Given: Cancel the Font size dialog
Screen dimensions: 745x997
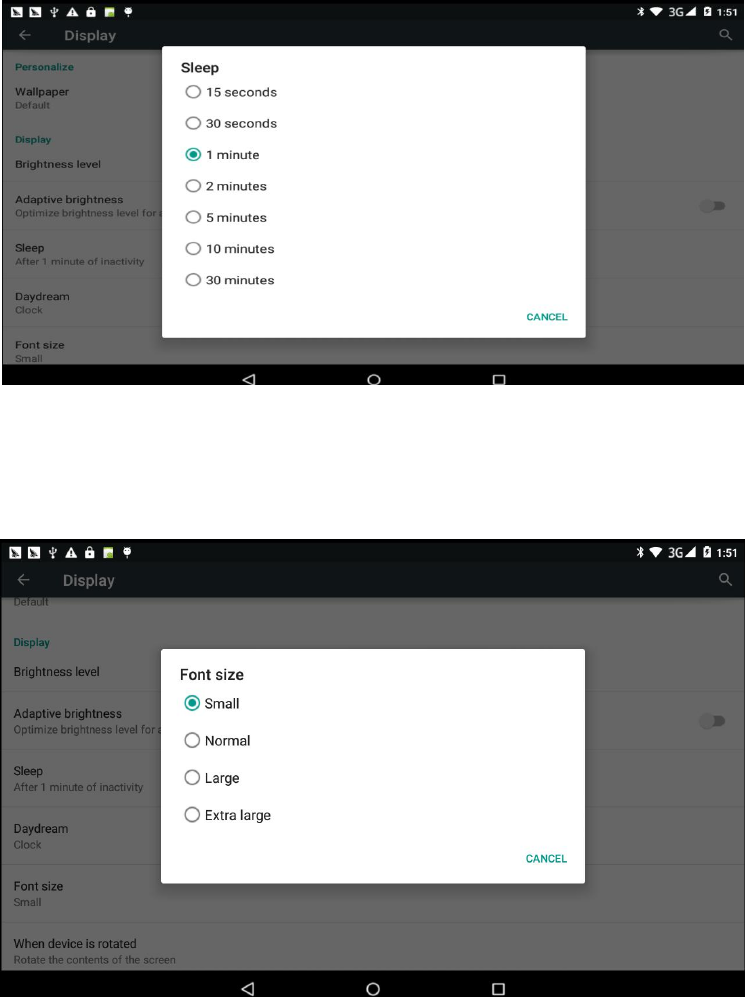Looking at the screenshot, I should click(546, 858).
